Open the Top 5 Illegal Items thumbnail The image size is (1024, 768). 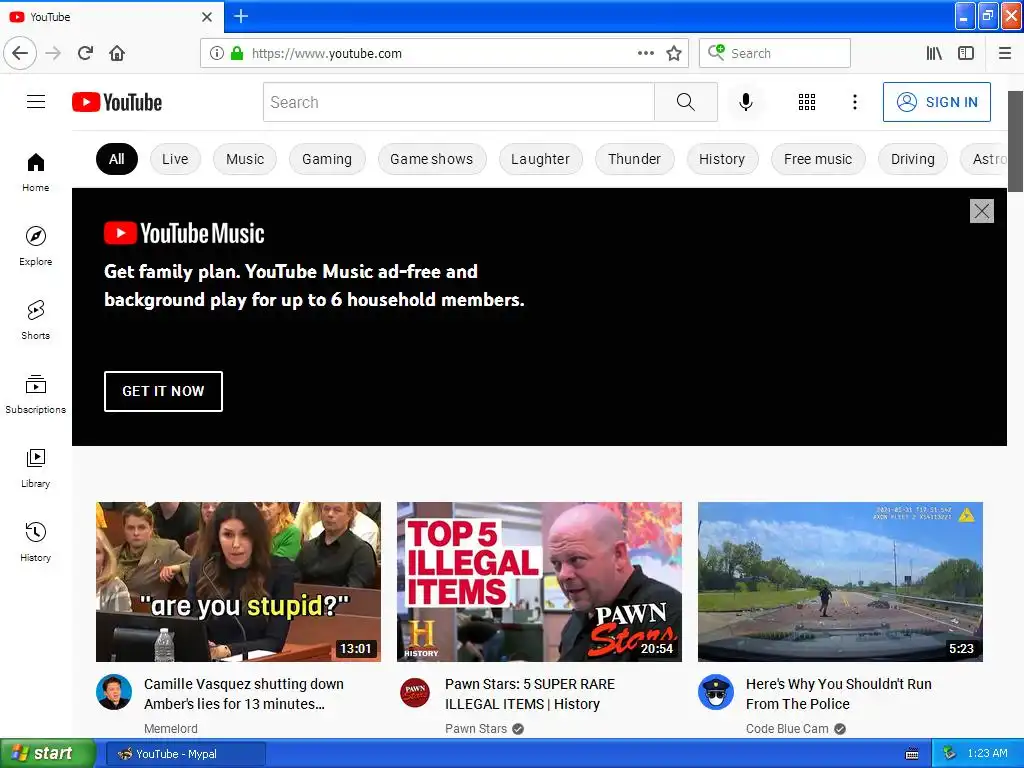tap(539, 582)
